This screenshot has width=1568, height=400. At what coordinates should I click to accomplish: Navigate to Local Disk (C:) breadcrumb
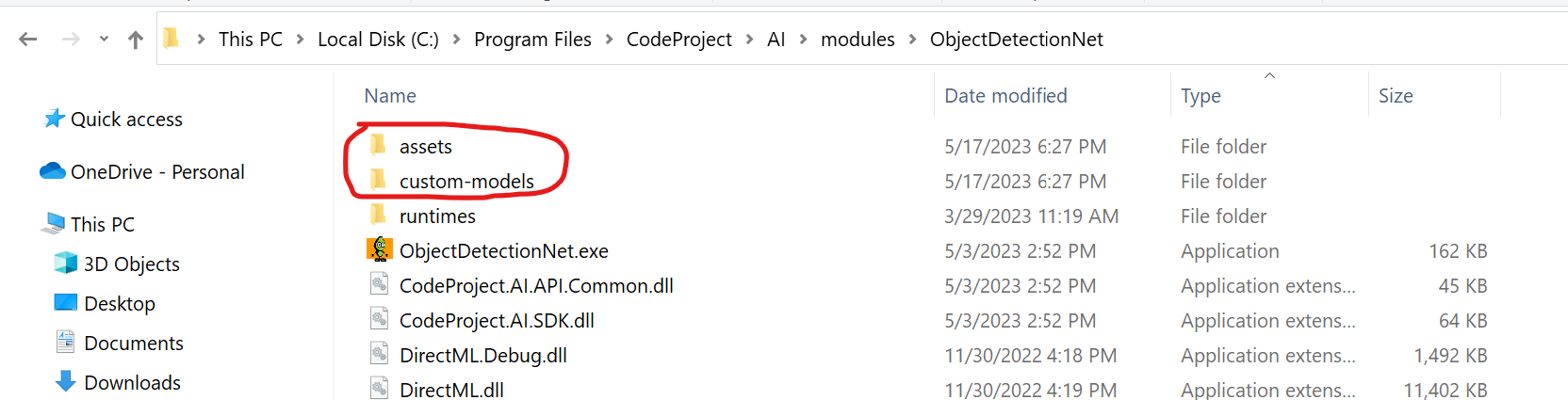(378, 40)
